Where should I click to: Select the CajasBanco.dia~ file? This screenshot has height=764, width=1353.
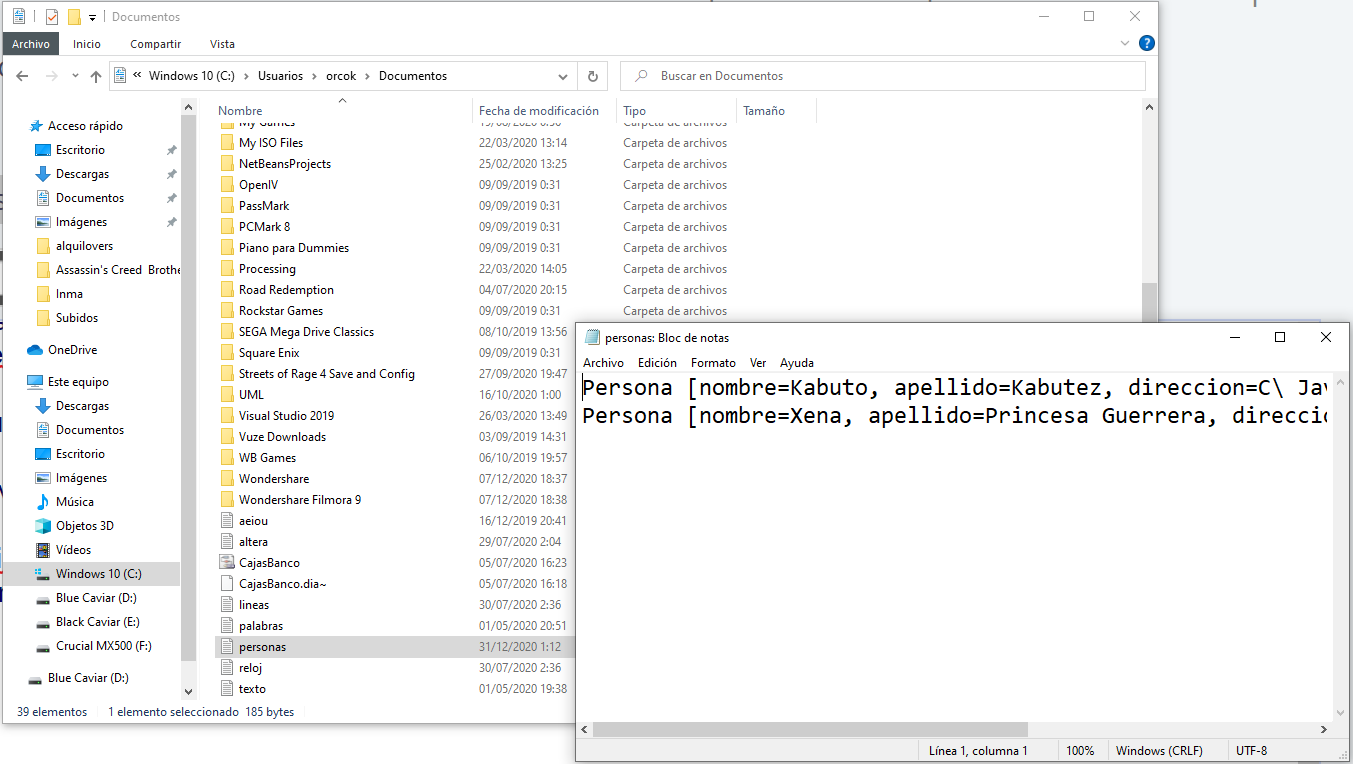283,584
